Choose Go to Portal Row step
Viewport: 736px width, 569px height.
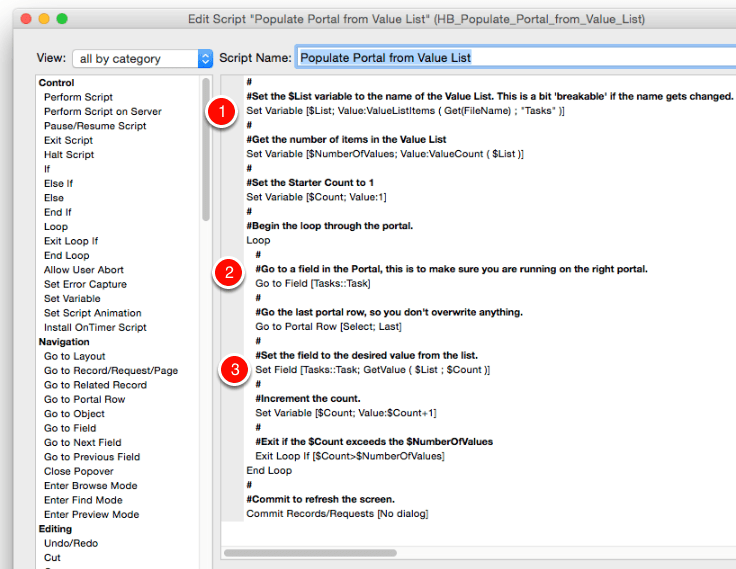point(85,399)
